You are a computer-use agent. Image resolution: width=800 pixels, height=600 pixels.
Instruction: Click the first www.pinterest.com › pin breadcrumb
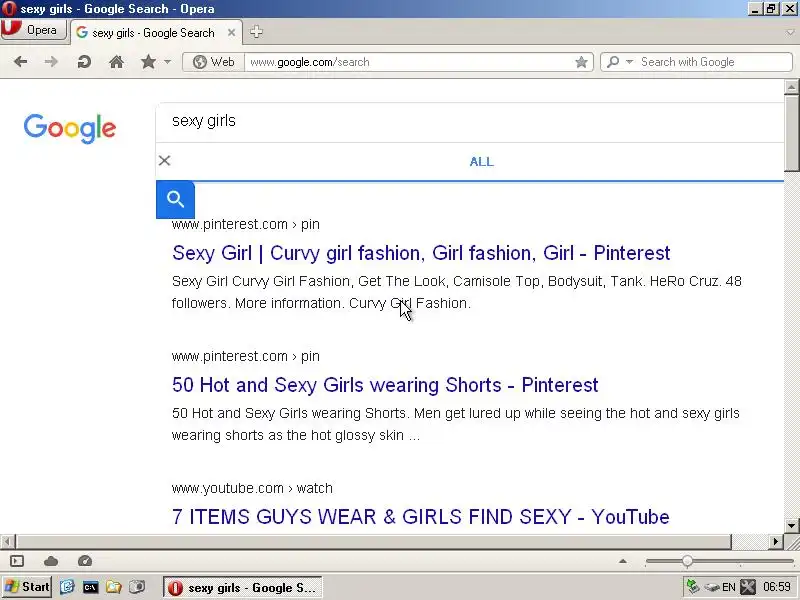(245, 224)
